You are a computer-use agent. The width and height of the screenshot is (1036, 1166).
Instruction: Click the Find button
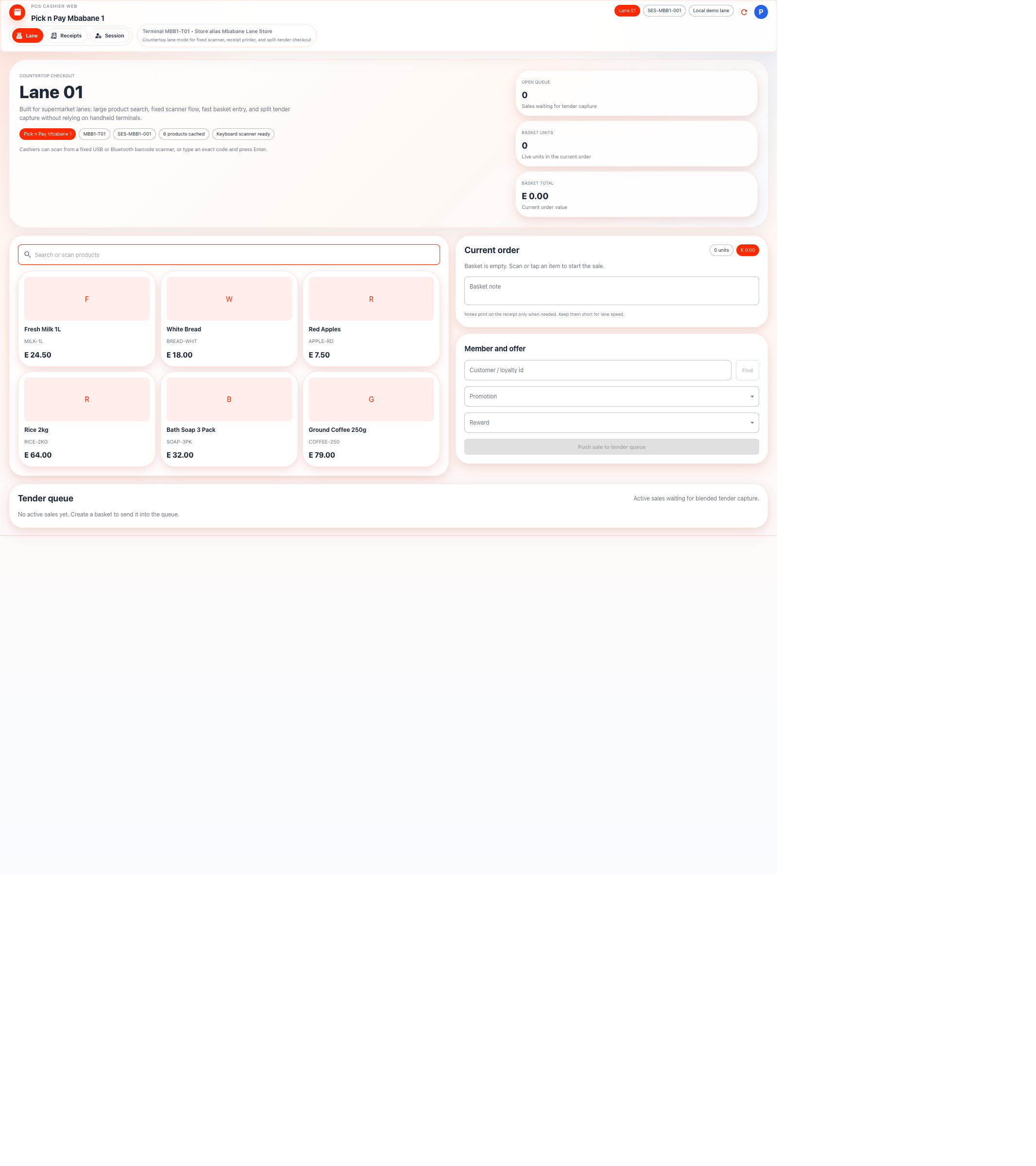coord(747,370)
